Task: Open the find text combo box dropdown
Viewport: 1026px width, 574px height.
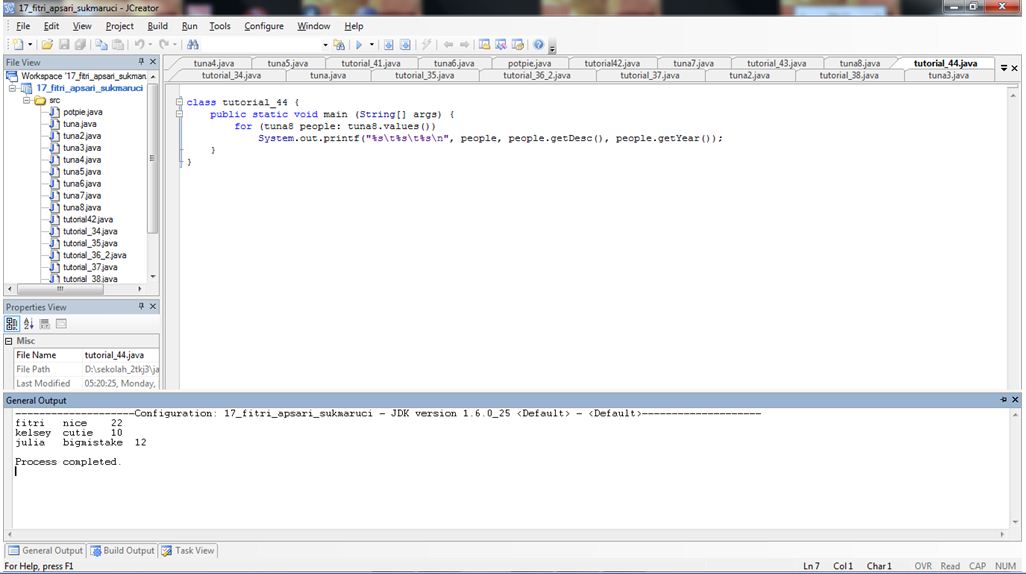Action: click(x=325, y=45)
